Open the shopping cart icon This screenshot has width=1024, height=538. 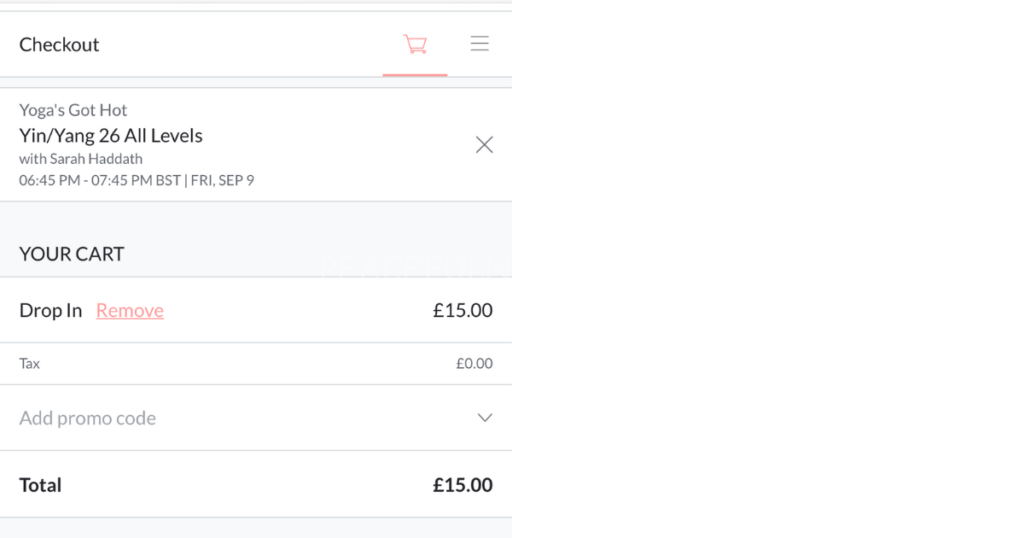click(x=415, y=44)
